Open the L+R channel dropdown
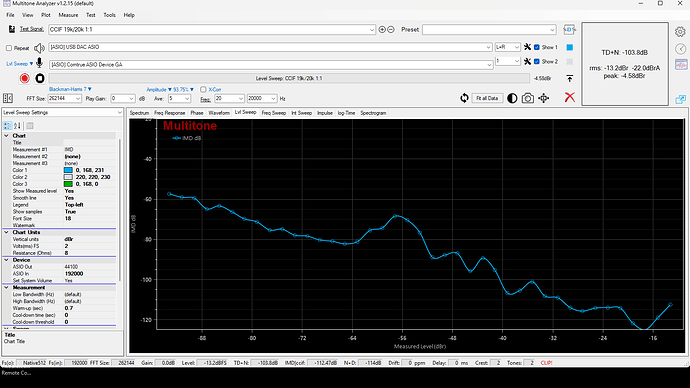Image resolution: width=690 pixels, height=388 pixels. coord(517,47)
